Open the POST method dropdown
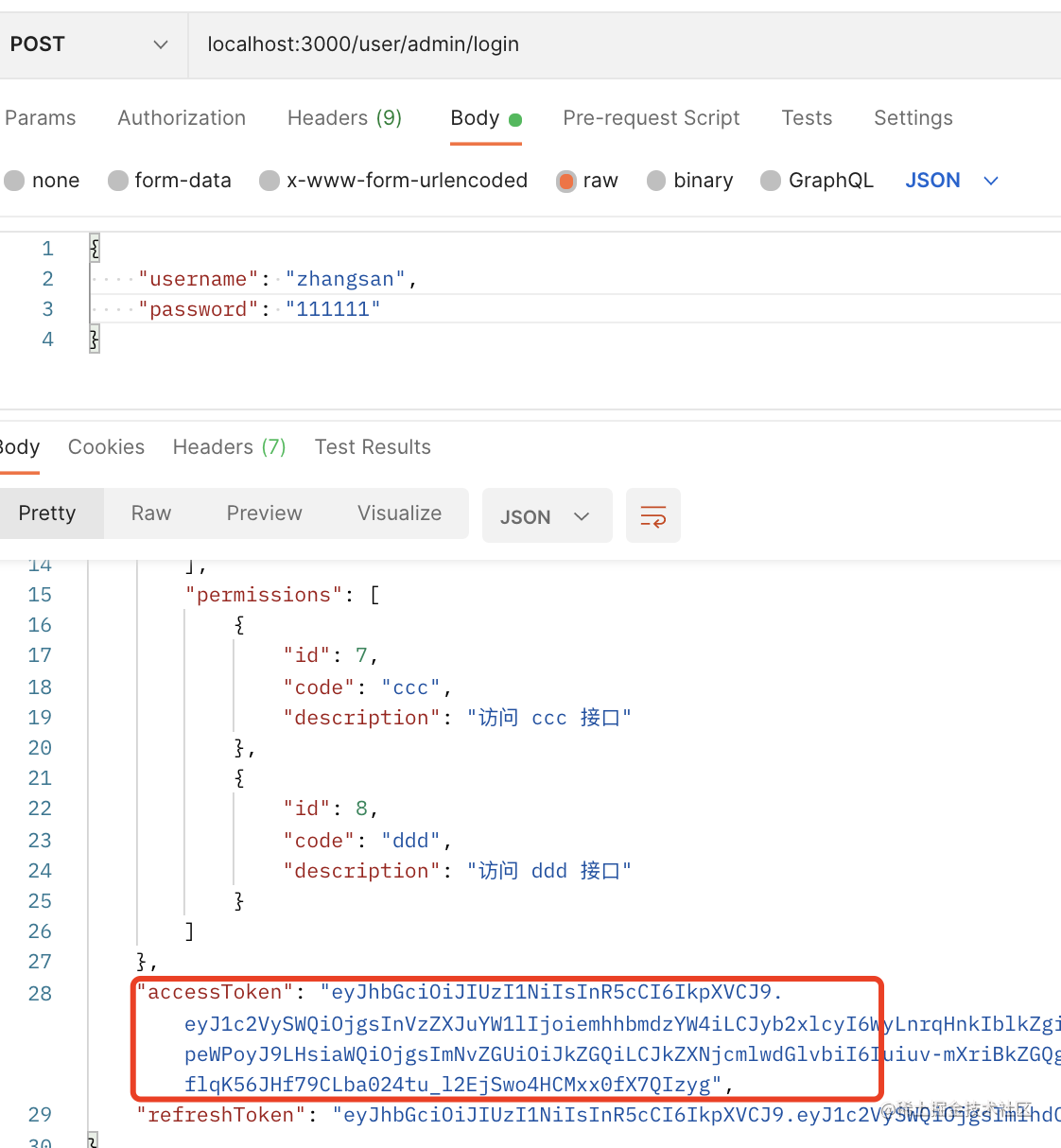1061x1148 pixels. tap(90, 44)
